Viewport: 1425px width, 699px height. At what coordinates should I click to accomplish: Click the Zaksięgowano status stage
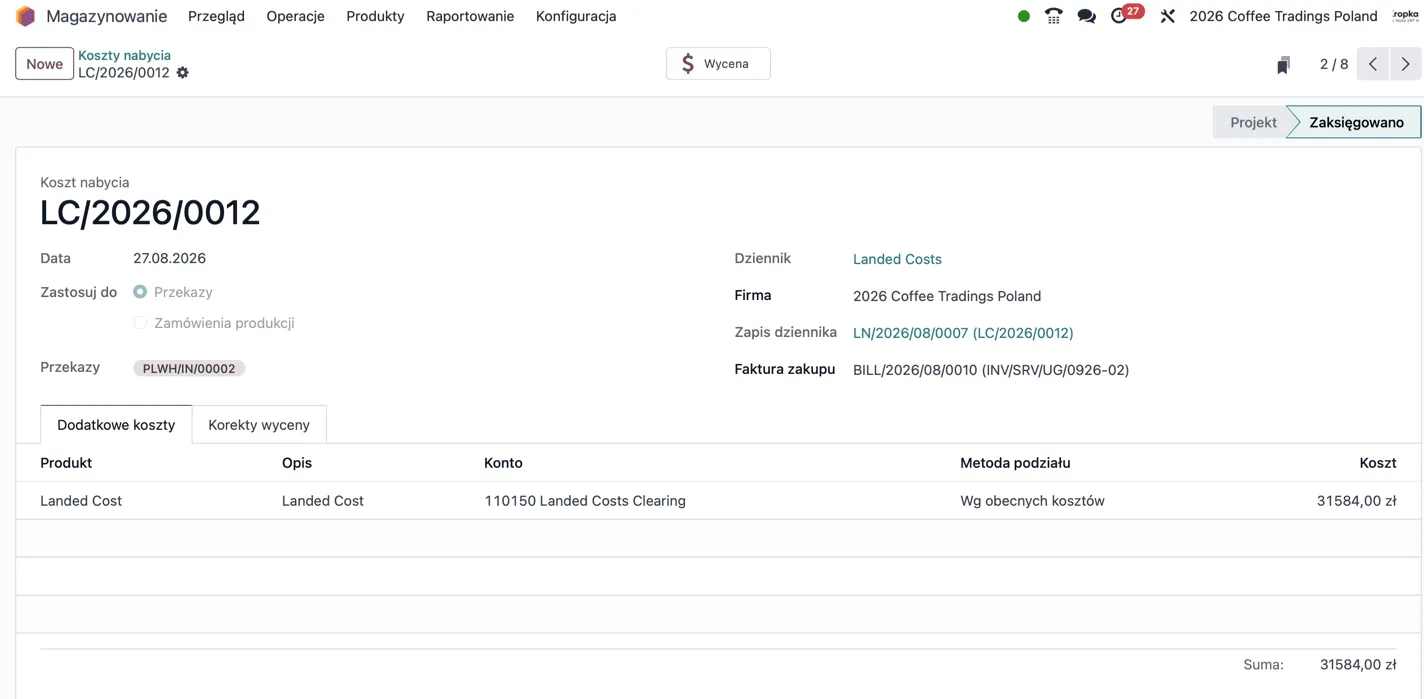point(1356,122)
